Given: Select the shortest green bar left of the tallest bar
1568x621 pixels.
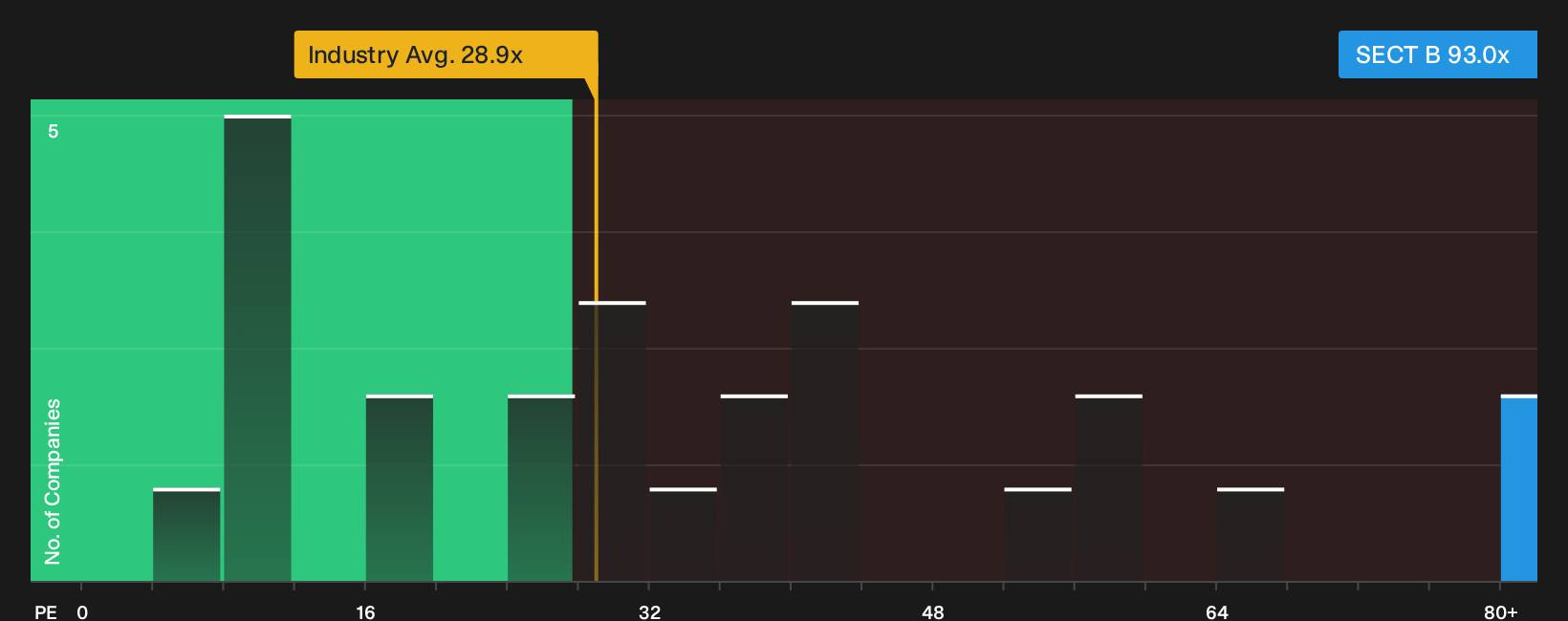Looking at the screenshot, I should click(186, 535).
